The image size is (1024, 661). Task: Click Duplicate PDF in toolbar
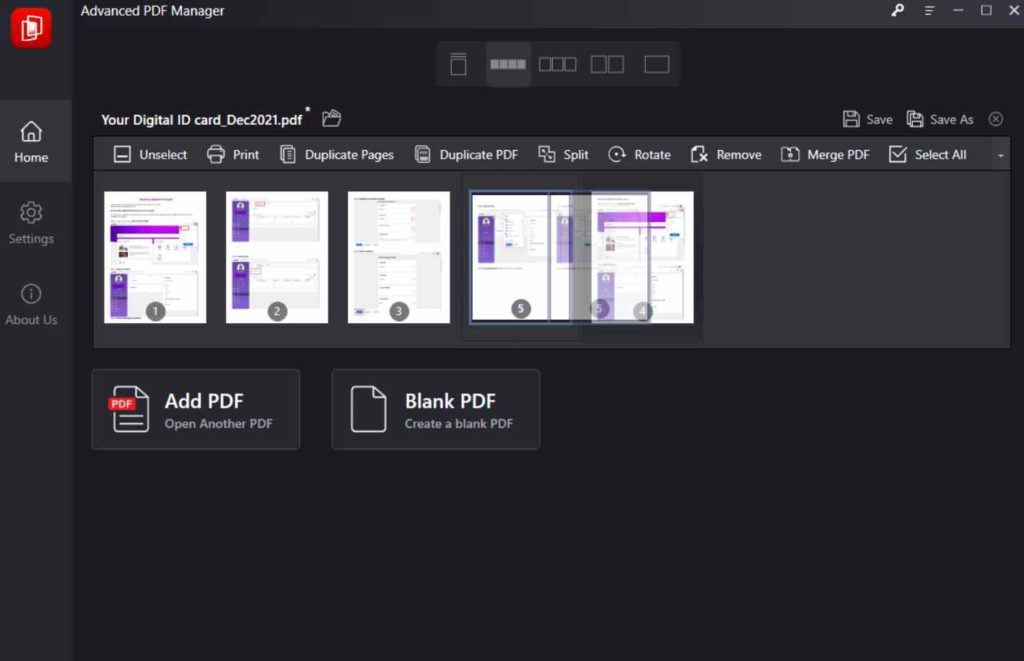[466, 155]
